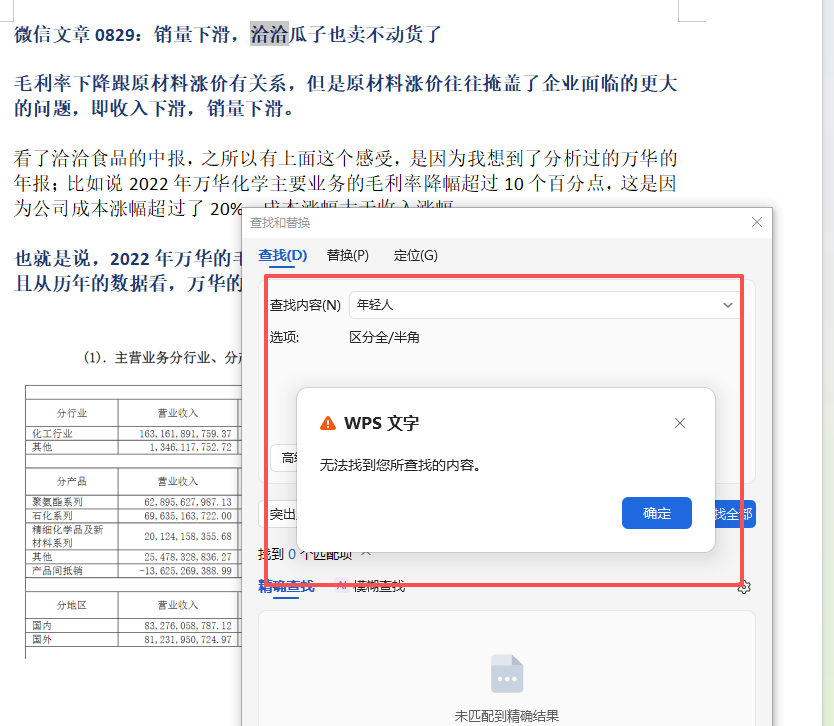Click the AI badge beside 模糊查找
The image size is (834, 726).
pyautogui.click(x=342, y=586)
